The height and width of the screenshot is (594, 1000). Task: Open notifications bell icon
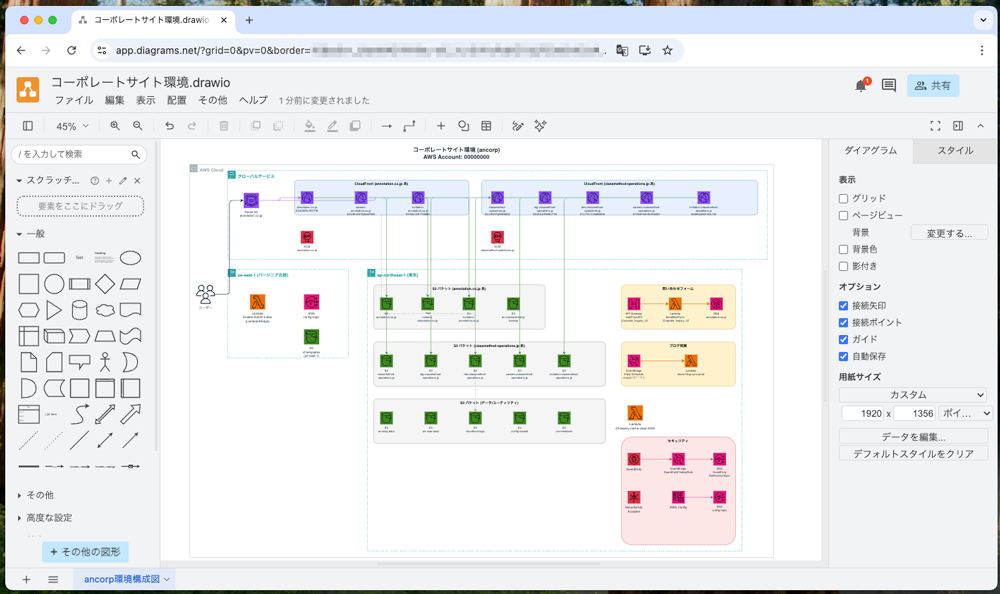[860, 86]
